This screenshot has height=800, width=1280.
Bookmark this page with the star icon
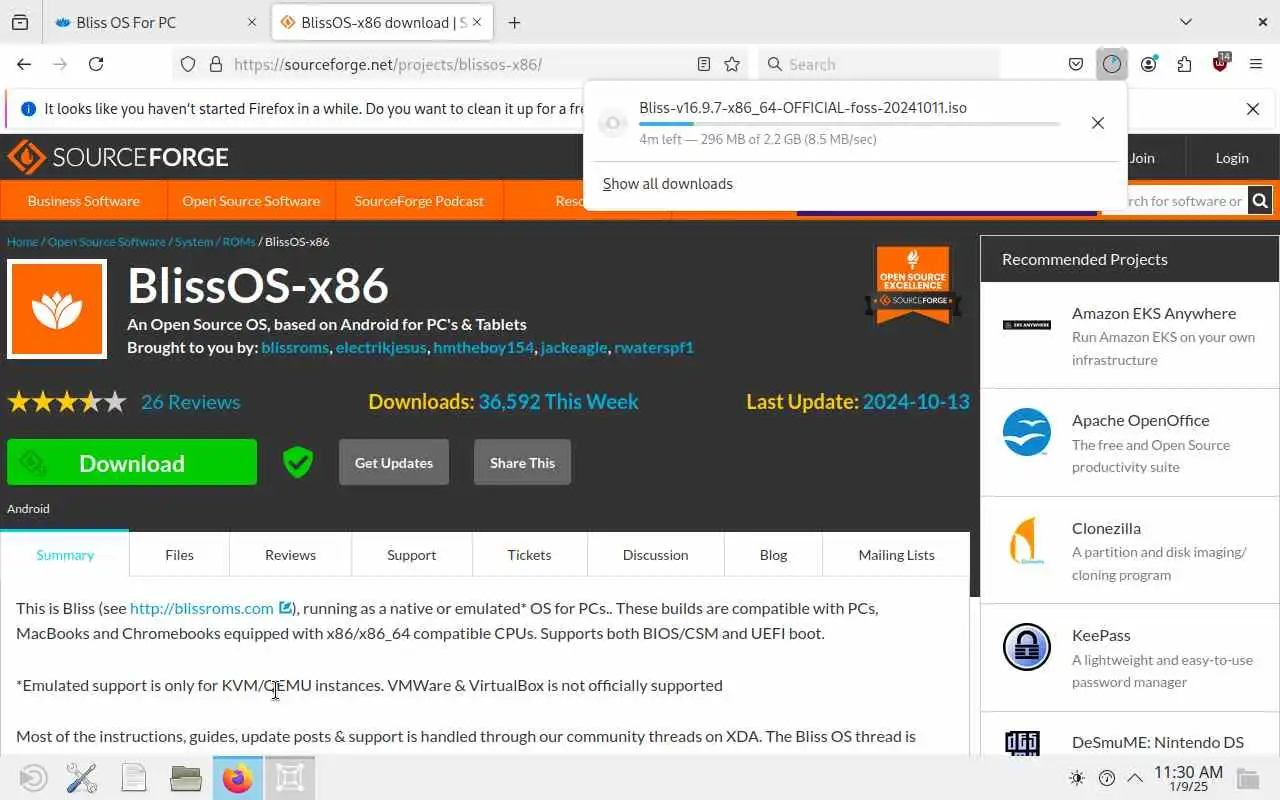coord(732,64)
